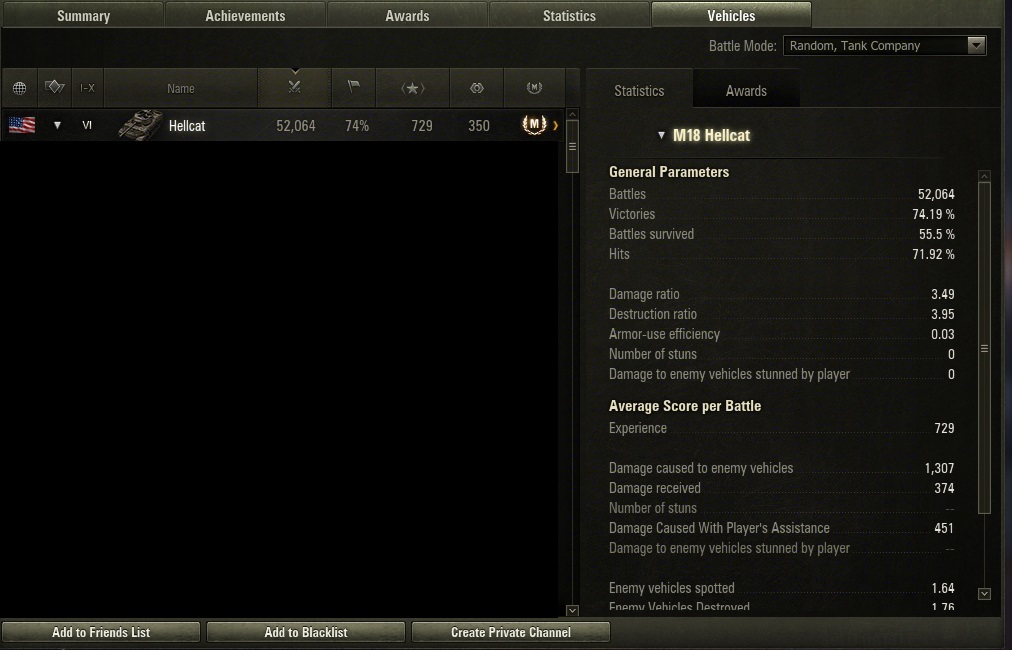Click the Average Score per Battle heading
The height and width of the screenshot is (650, 1012).
685,406
